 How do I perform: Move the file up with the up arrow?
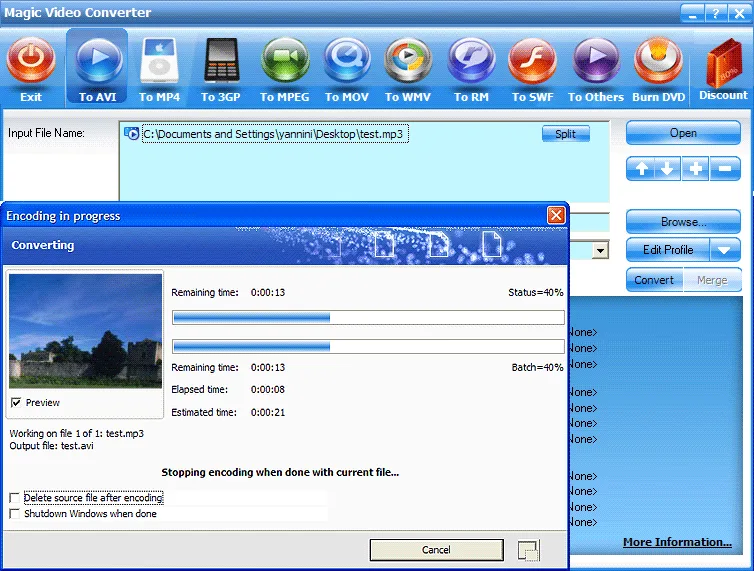641,169
